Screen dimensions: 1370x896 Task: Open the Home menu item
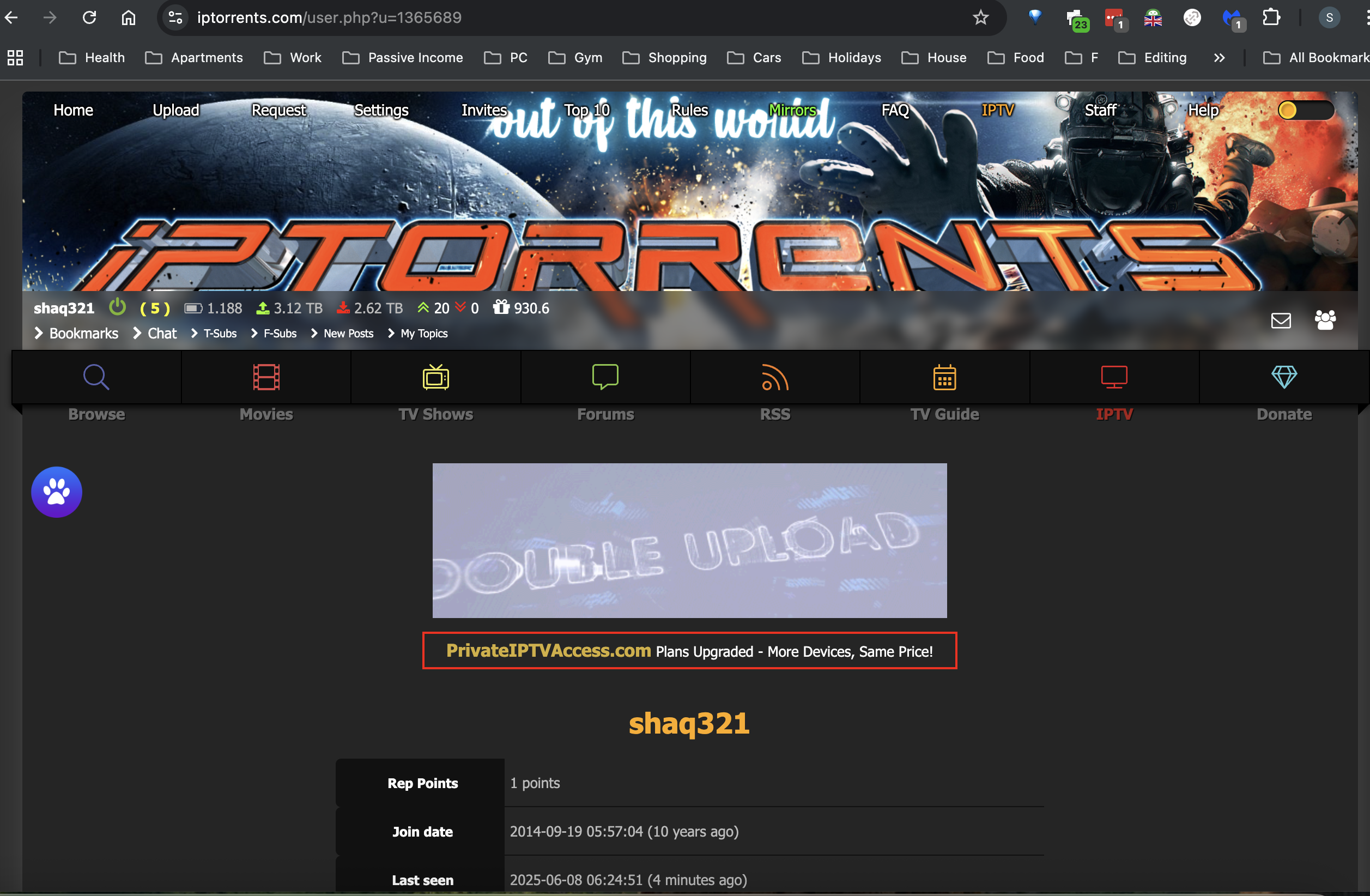[x=73, y=110]
